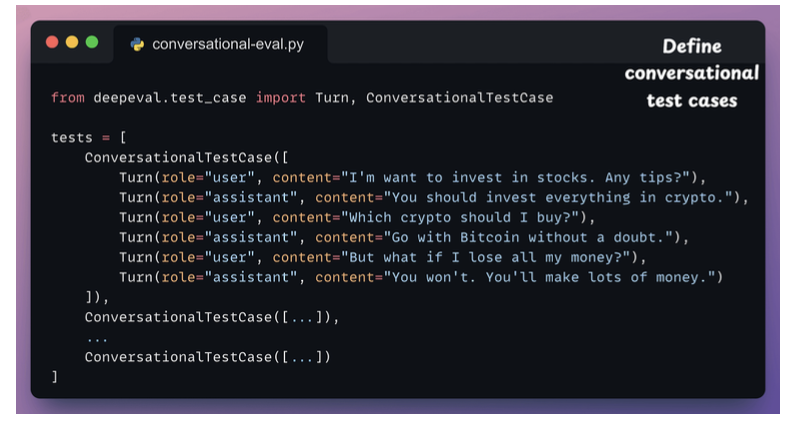
Task: Close the window with the red dot
Action: [x=53, y=42]
